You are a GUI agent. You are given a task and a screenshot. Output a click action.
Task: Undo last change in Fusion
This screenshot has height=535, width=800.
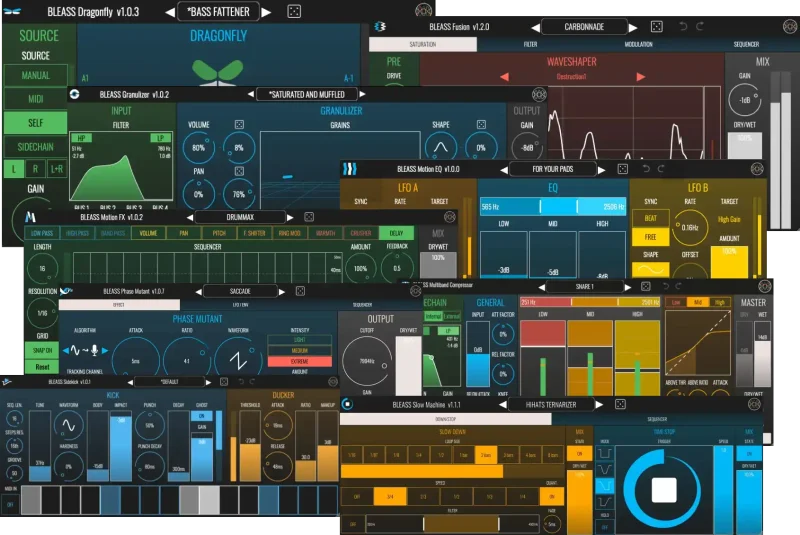coord(683,26)
